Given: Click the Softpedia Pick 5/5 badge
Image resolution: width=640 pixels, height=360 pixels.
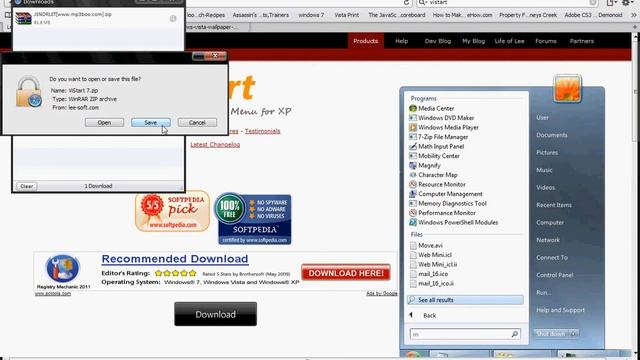Looking at the screenshot, I should pyautogui.click(x=172, y=211).
